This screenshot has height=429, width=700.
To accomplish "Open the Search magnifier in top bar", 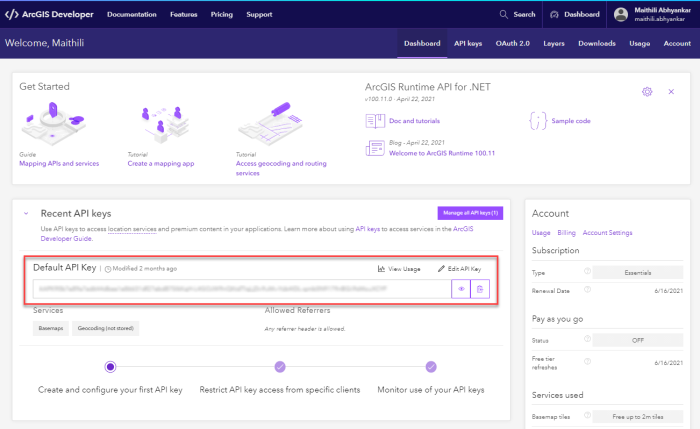I will click(x=505, y=15).
